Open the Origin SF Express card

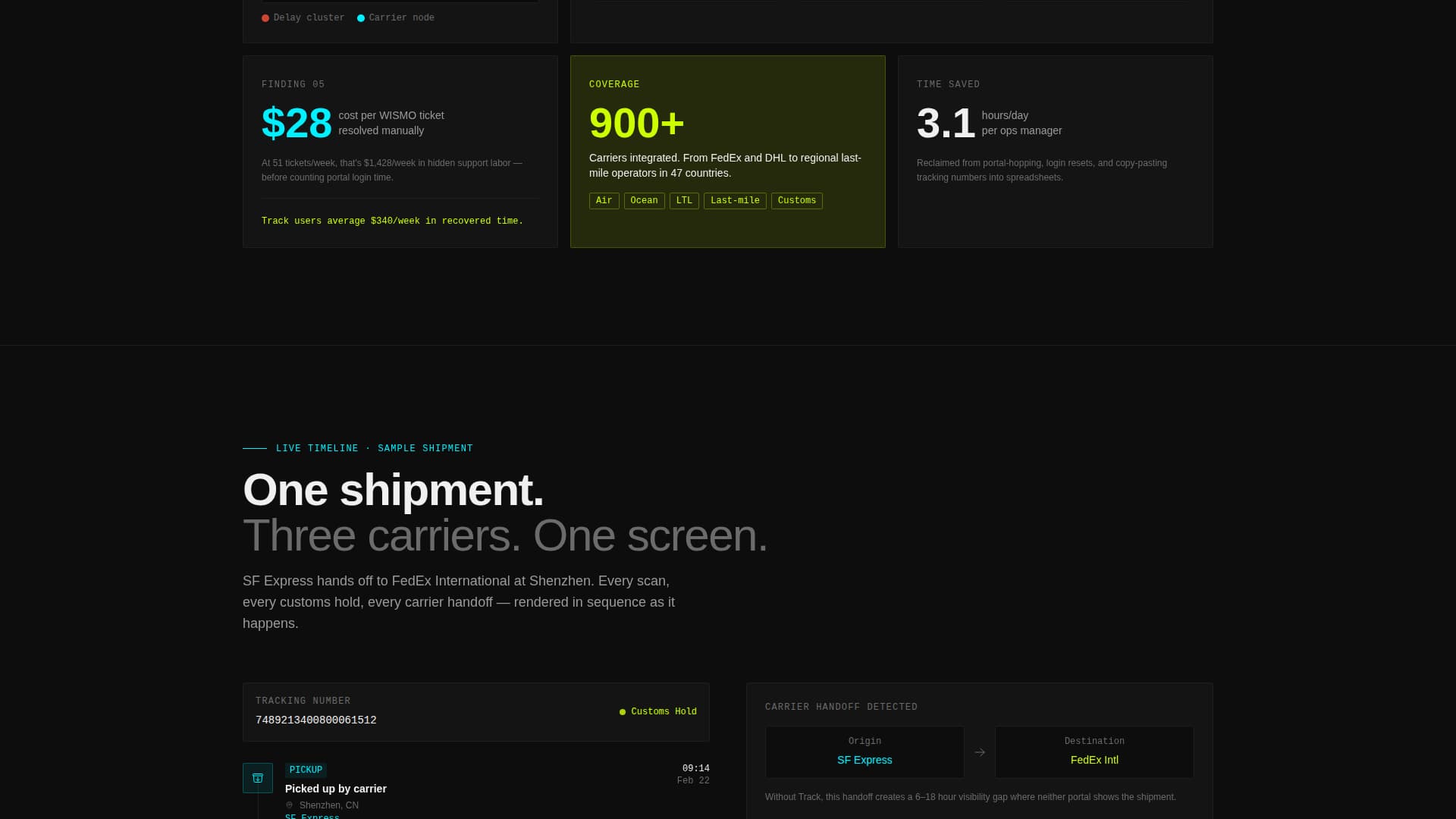pyautogui.click(x=864, y=752)
